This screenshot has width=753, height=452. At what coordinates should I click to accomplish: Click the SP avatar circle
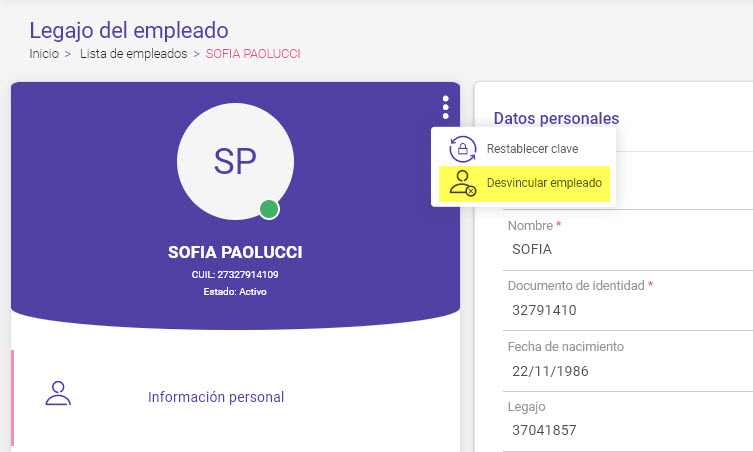click(x=235, y=159)
